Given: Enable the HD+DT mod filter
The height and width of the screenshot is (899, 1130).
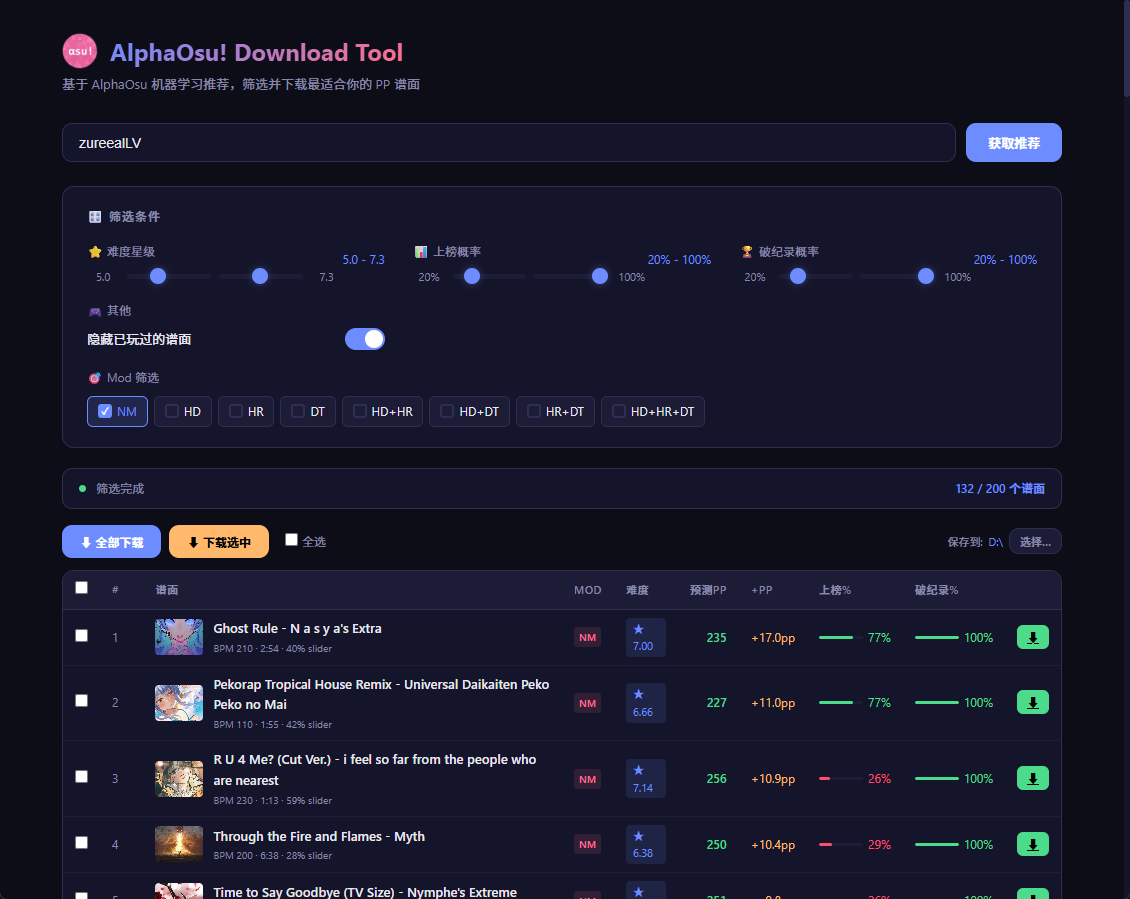Looking at the screenshot, I should pos(469,412).
